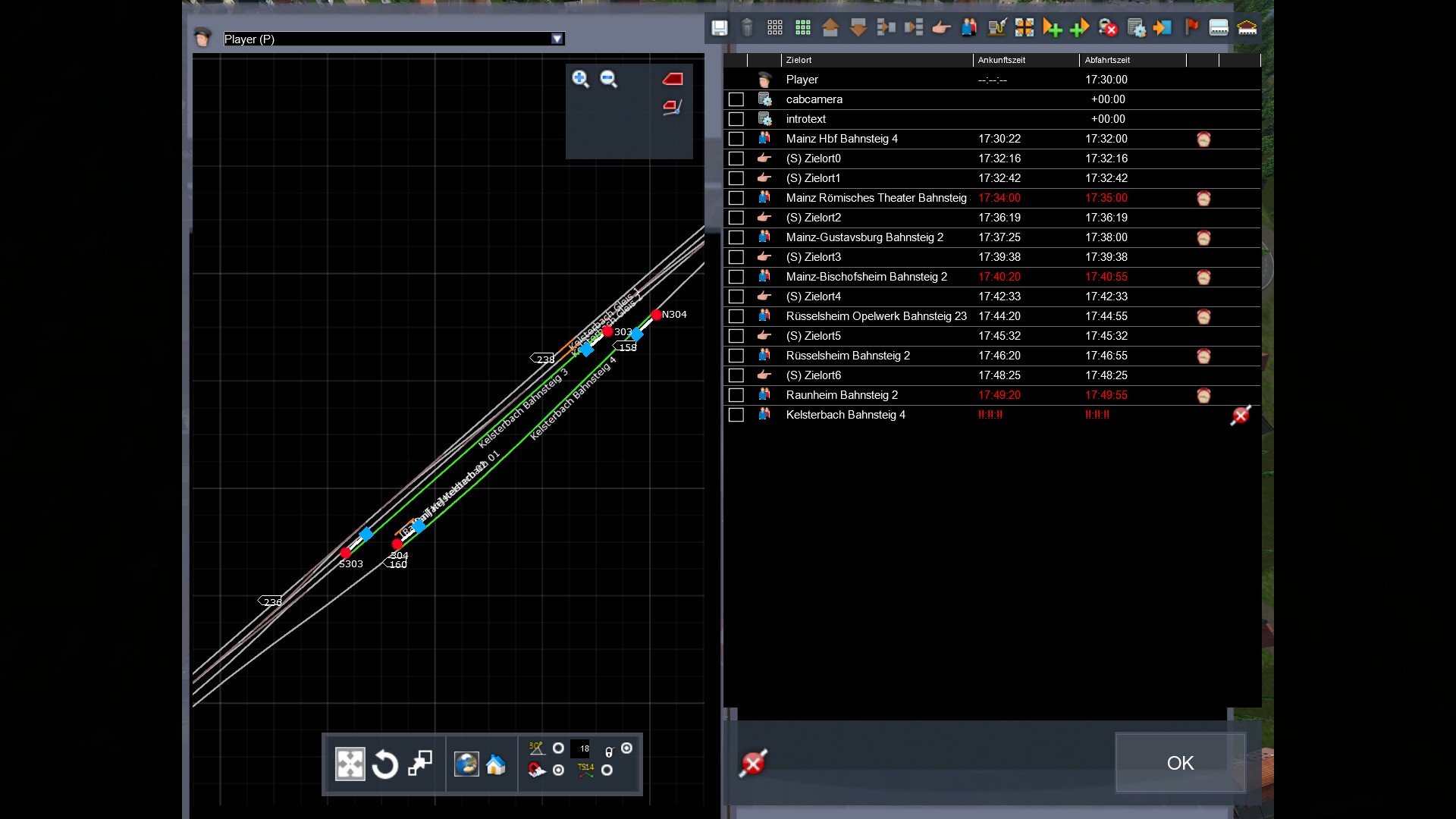
Task: Click the floppy disk save icon
Action: [x=719, y=28]
